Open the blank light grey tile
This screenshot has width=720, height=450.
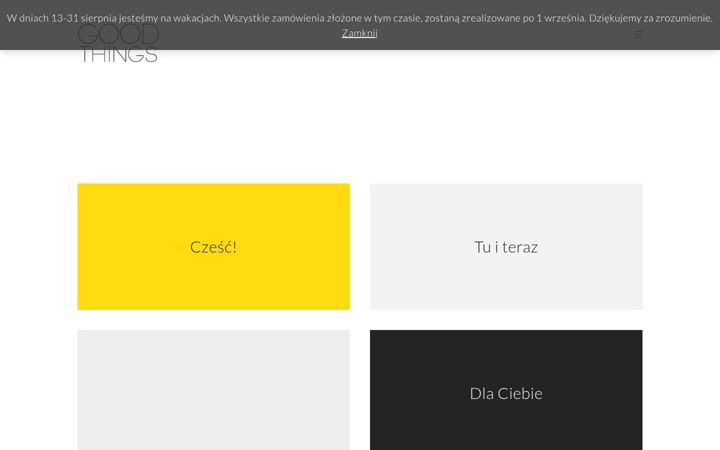pos(214,390)
